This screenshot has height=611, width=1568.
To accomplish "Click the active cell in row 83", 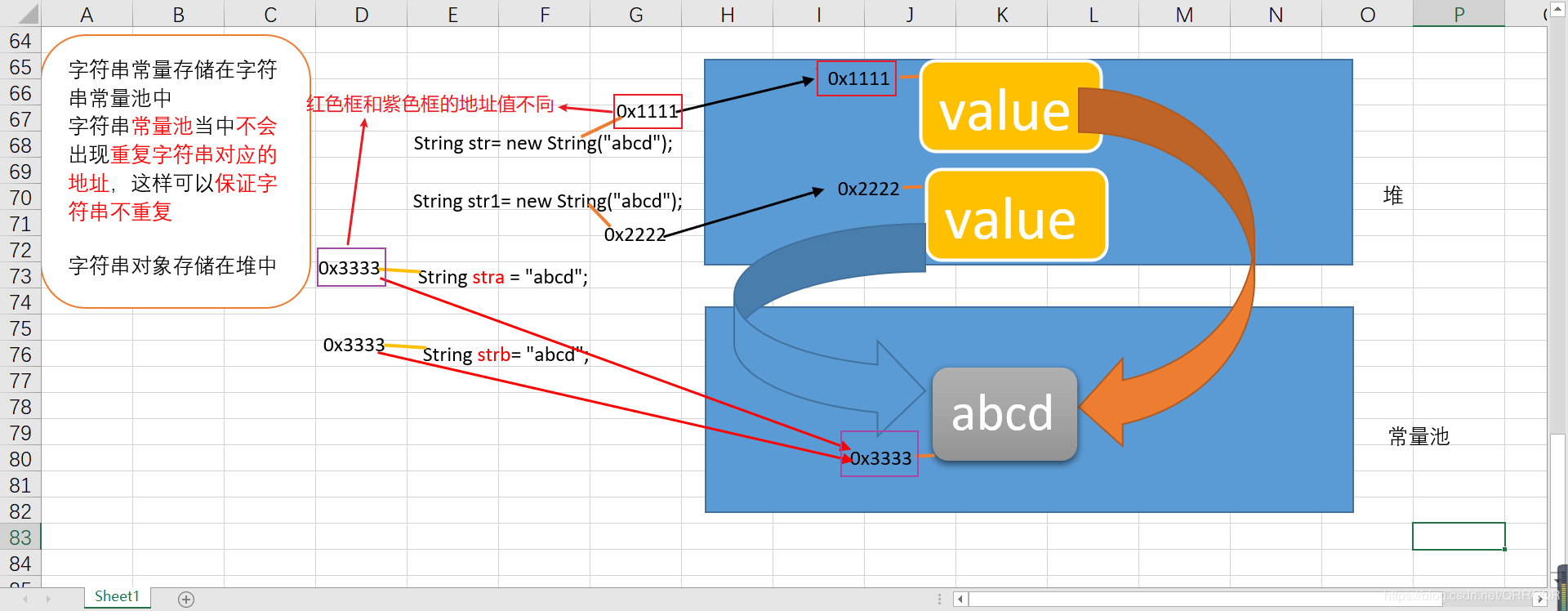I will click(1459, 537).
